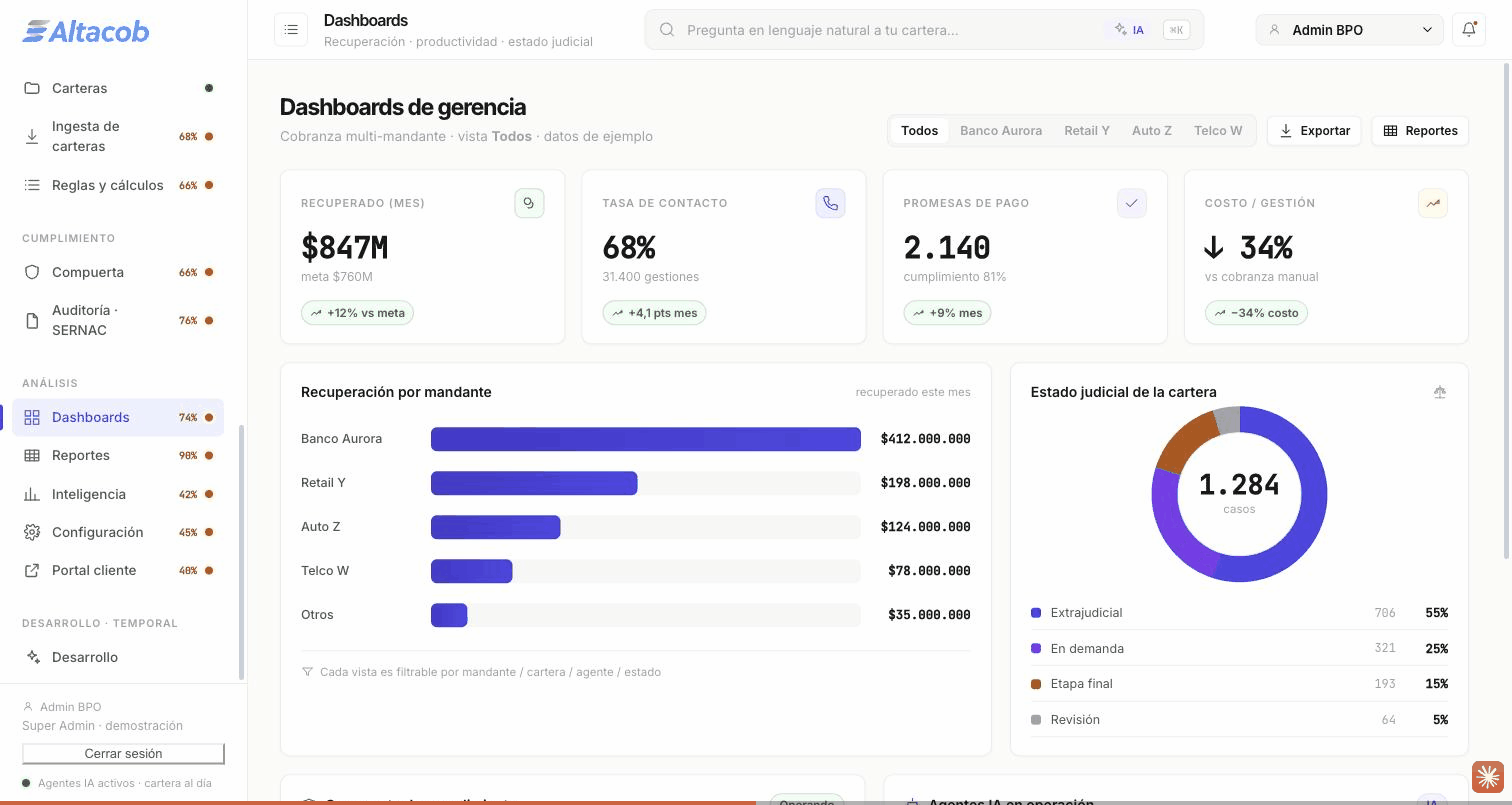The image size is (1512, 805).
Task: Click the Configuración gear icon
Action: click(32, 532)
